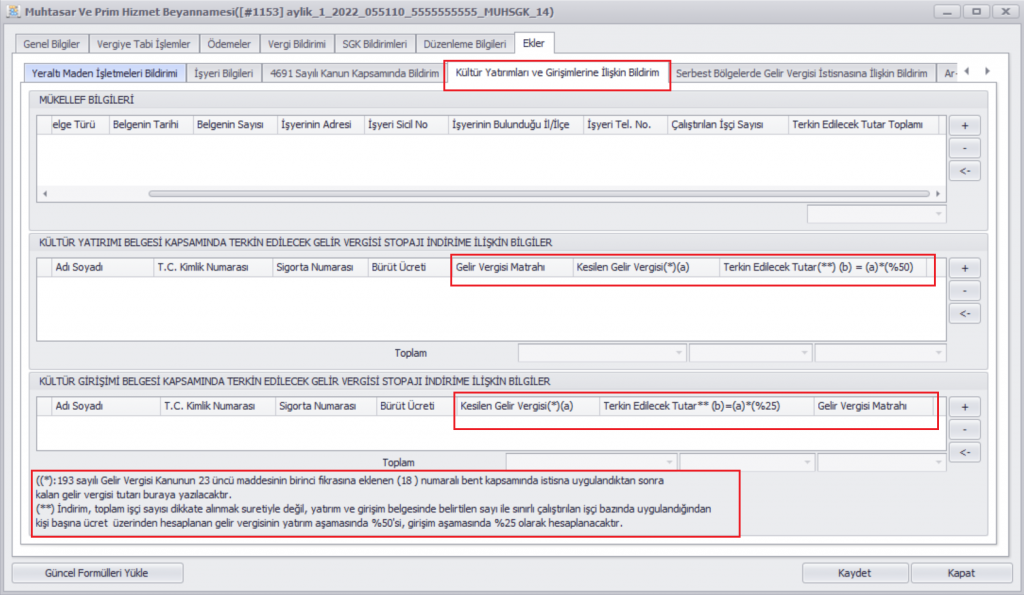Add row to Kültür Yatırımı Belgesi table
This screenshot has height=595, width=1024.
tap(964, 268)
